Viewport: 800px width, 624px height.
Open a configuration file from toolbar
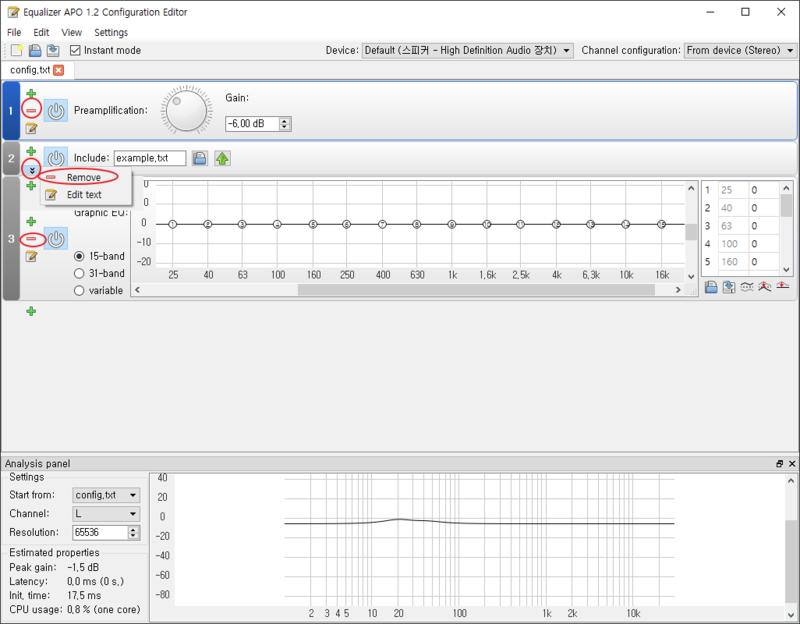35,50
